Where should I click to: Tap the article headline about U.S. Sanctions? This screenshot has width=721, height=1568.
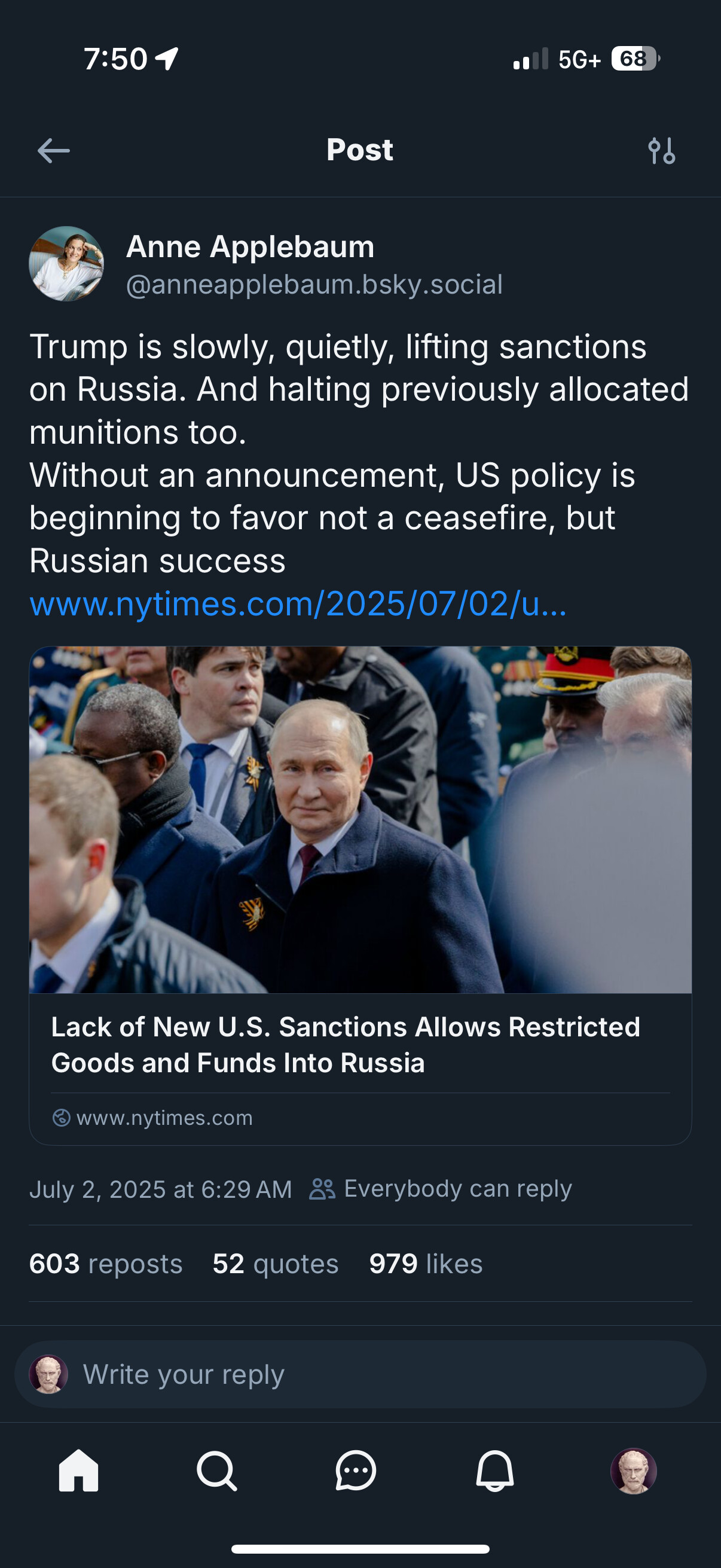click(x=346, y=1045)
